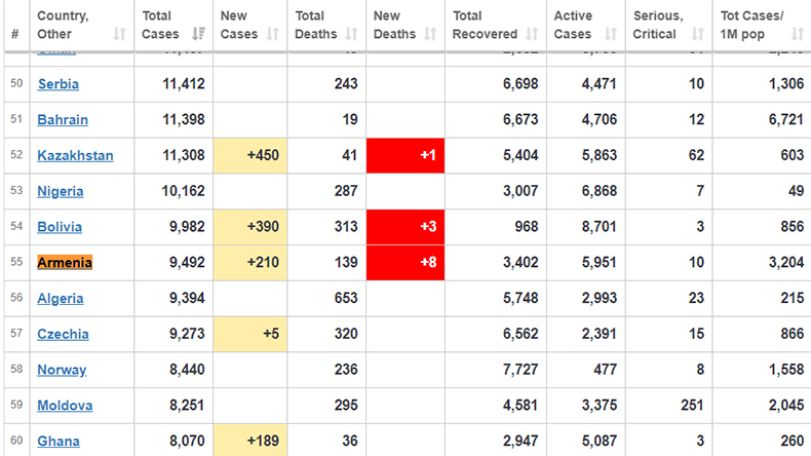Sort by Active Cases arrows icon
The height and width of the screenshot is (456, 811).
(x=611, y=34)
